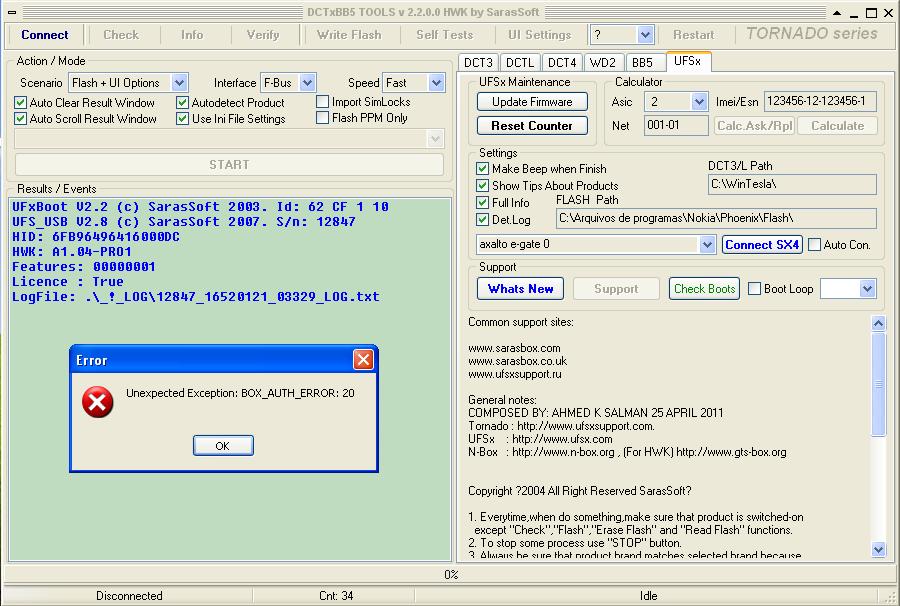900x606 pixels.
Task: Toggle Auto Clear Result Window checkbox
Action: (x=21, y=103)
